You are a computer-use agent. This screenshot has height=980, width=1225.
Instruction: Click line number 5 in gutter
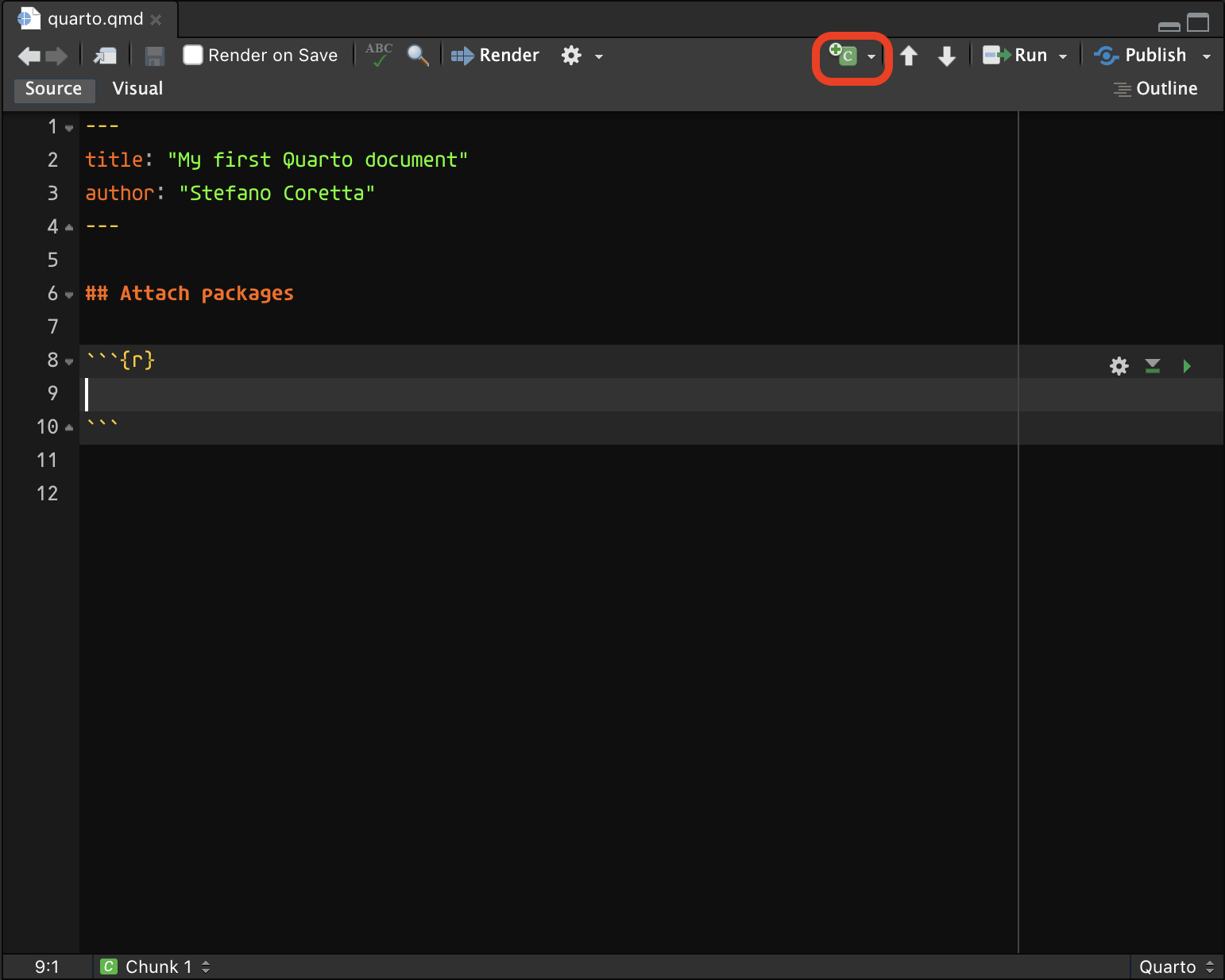coord(52,260)
